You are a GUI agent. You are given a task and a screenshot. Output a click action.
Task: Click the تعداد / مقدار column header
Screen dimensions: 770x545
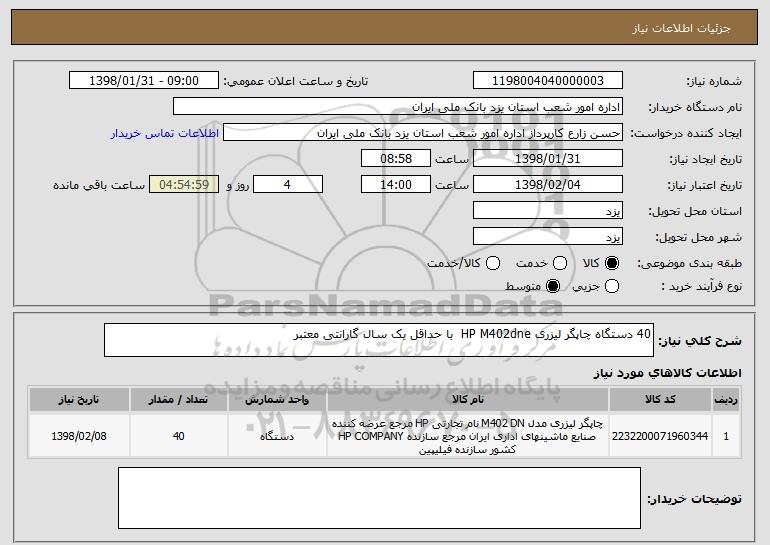pyautogui.click(x=179, y=400)
